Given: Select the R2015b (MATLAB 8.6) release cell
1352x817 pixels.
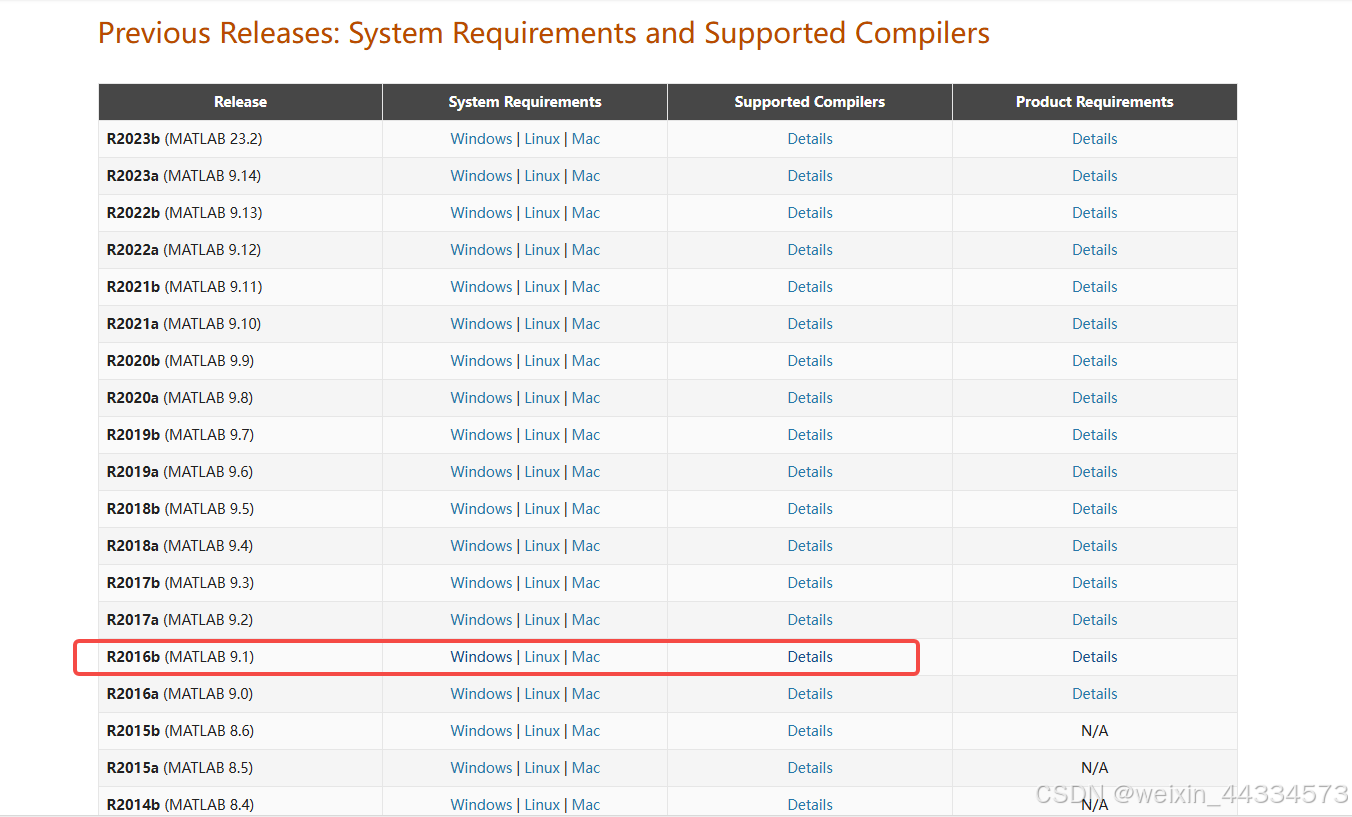Looking at the screenshot, I should 240,731.
